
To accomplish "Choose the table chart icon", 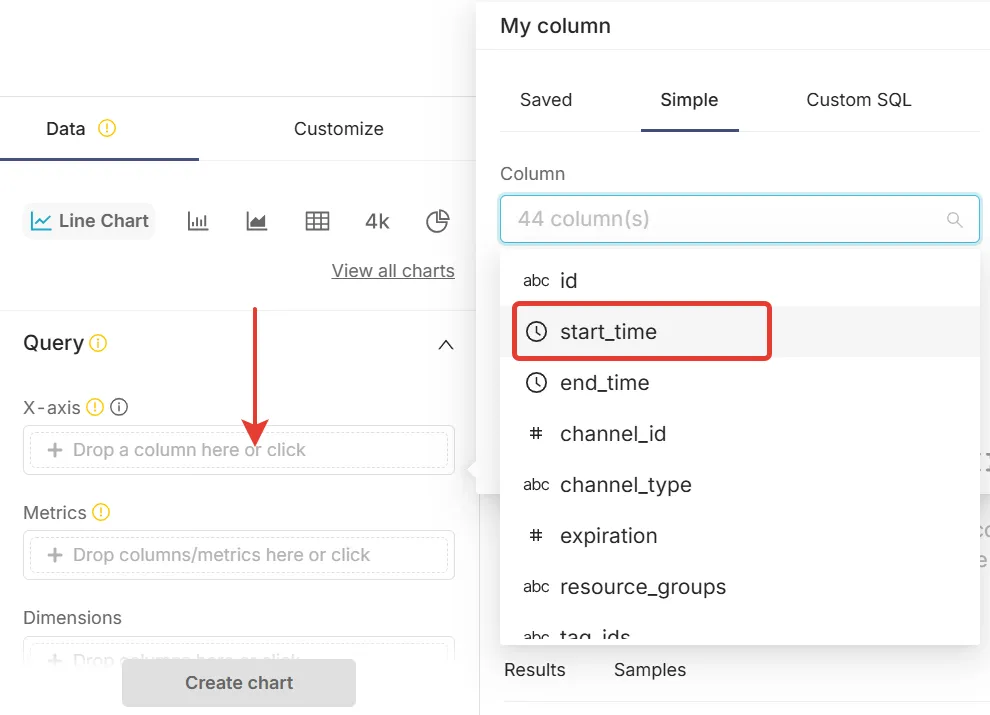I will [317, 221].
